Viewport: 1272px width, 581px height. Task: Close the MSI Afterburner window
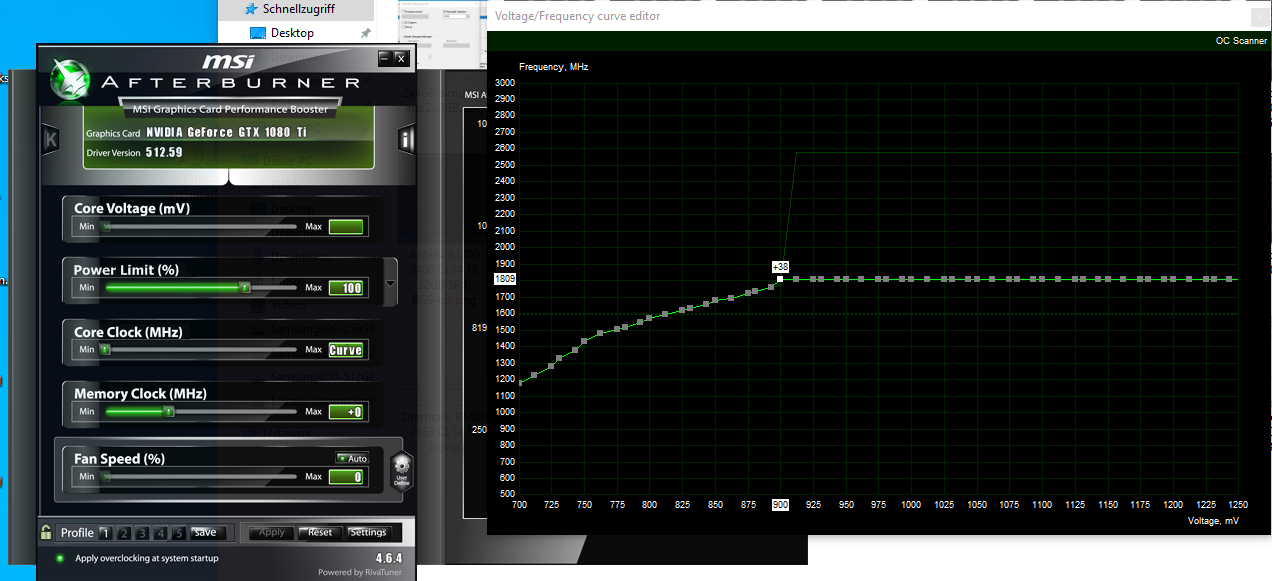[402, 58]
